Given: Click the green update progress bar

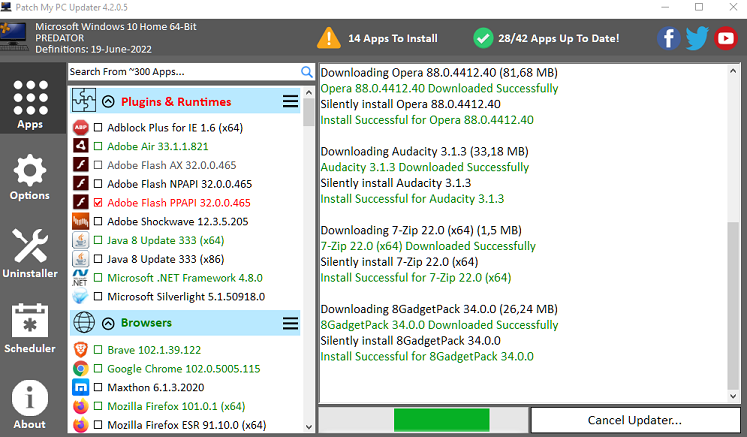Looking at the screenshot, I should click(x=442, y=420).
